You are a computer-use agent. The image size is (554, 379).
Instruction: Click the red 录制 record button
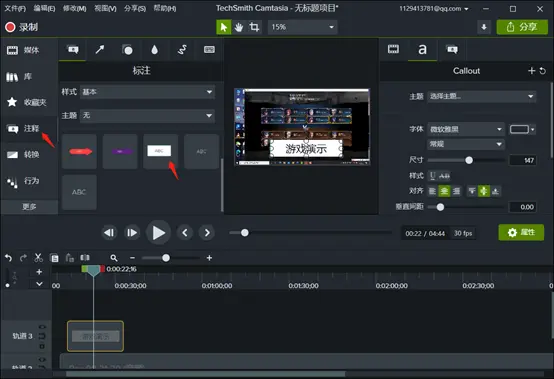tap(22, 27)
